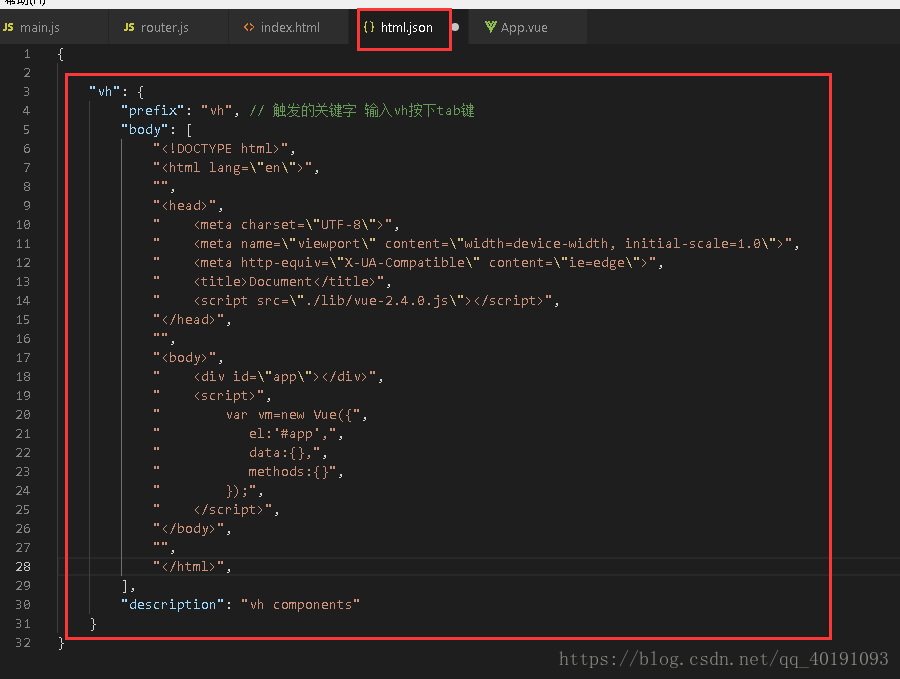Click the JS icon on main.js tab
This screenshot has height=679, width=900.
pyautogui.click(x=8, y=27)
